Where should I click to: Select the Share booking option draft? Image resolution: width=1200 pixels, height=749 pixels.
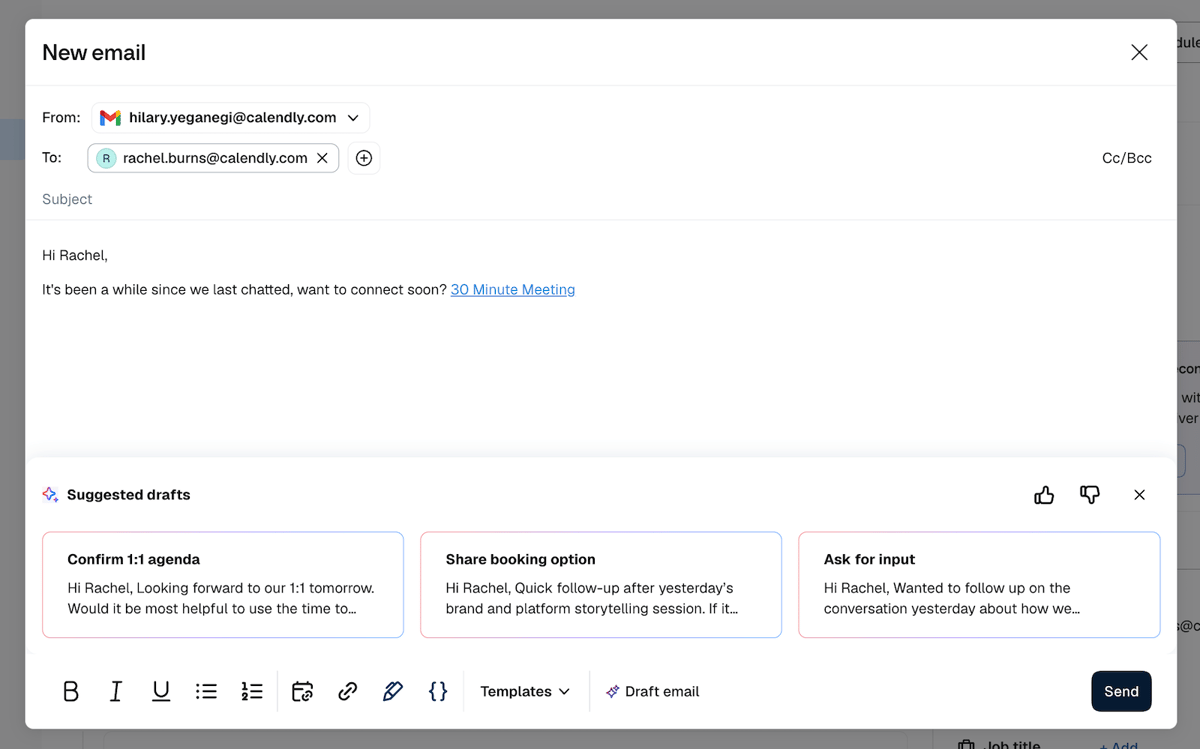click(601, 585)
